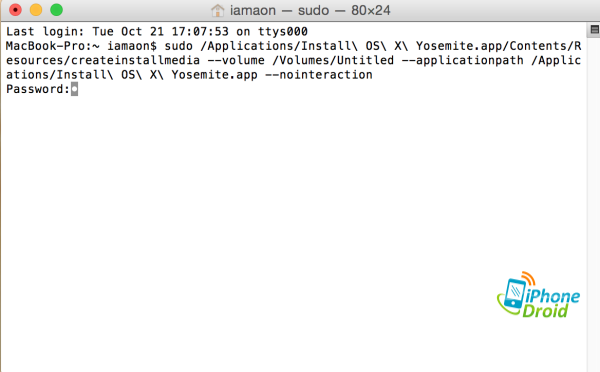Click the vertical scrollbar track on right
Screen dimensions: 600x372
(593, 203)
